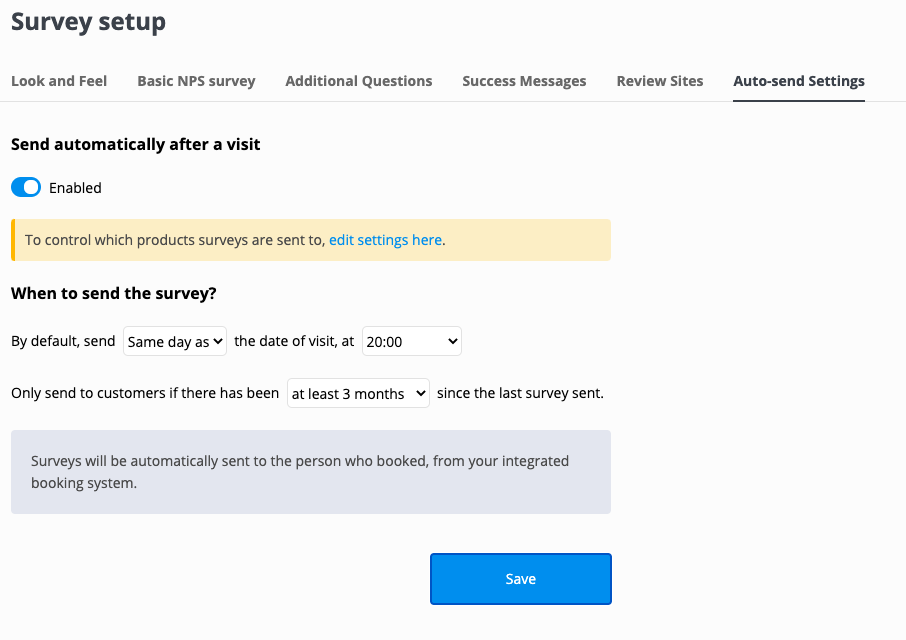Go to the Additional Questions tab
Screen dimensions: 906x640
(x=359, y=81)
